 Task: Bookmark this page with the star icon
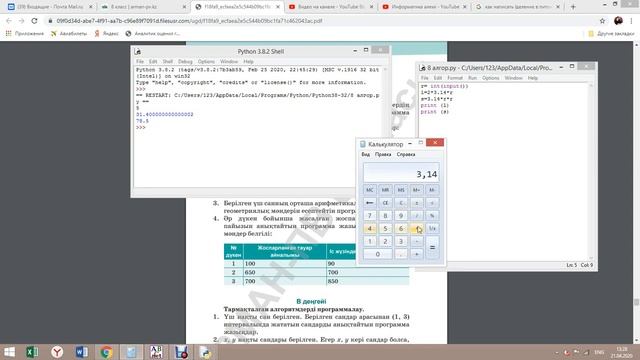point(602,21)
